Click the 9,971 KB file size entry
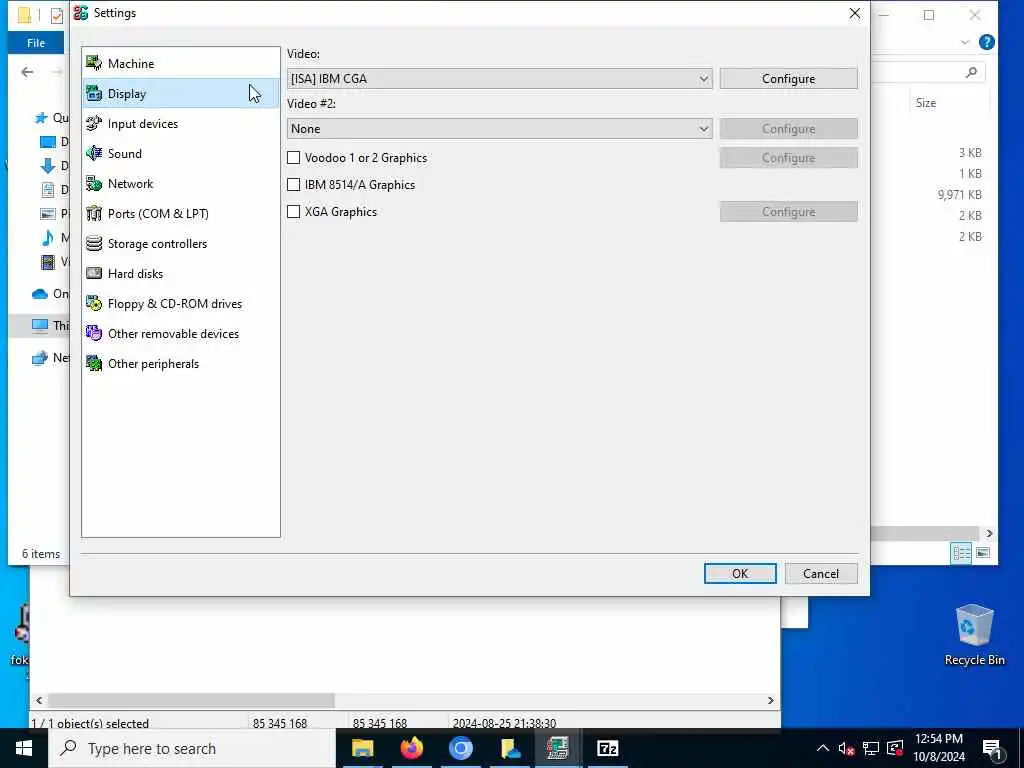 959,194
